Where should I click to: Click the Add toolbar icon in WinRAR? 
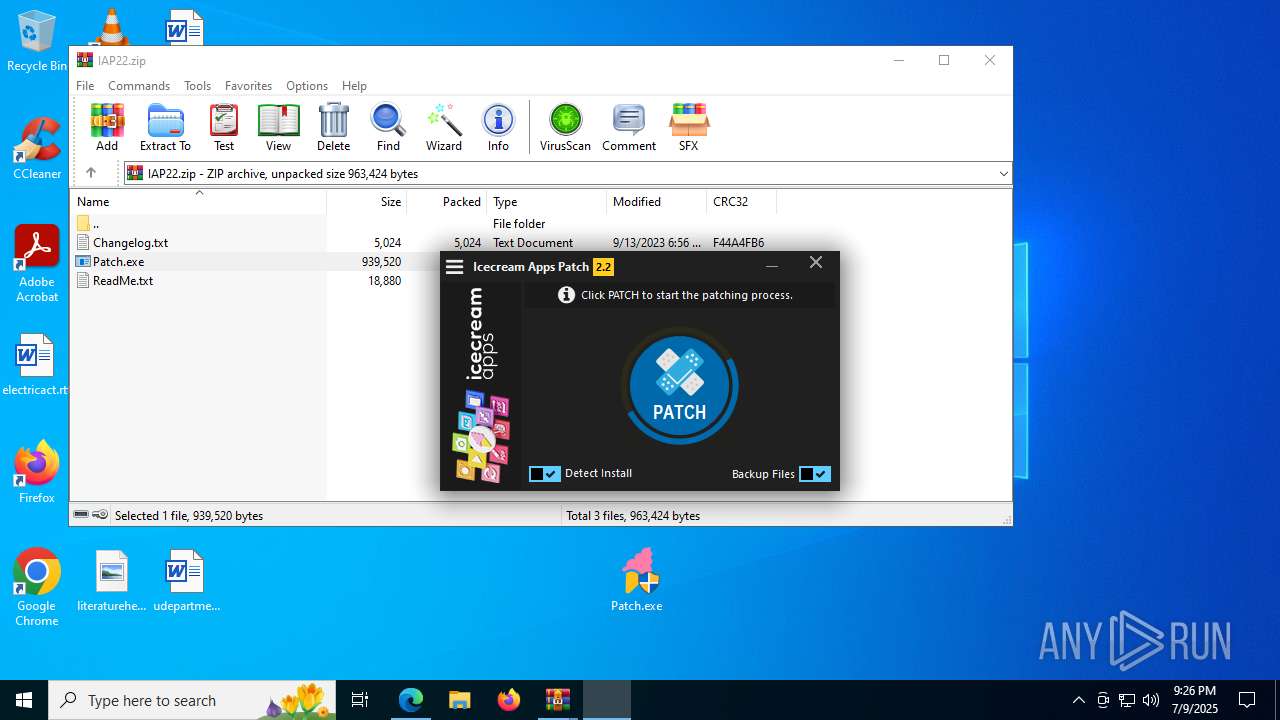[107, 127]
